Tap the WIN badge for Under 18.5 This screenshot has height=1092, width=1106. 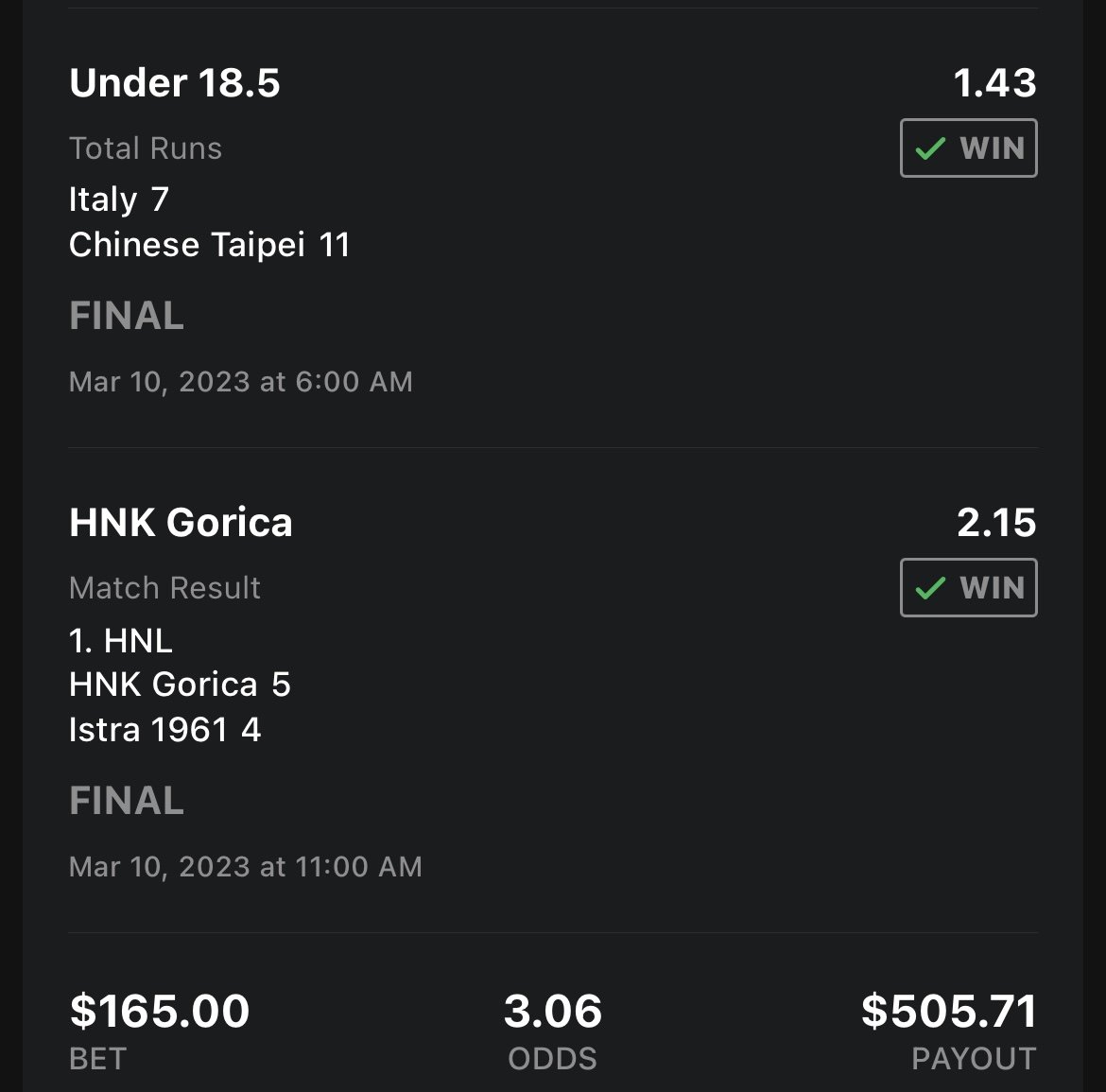click(x=969, y=148)
